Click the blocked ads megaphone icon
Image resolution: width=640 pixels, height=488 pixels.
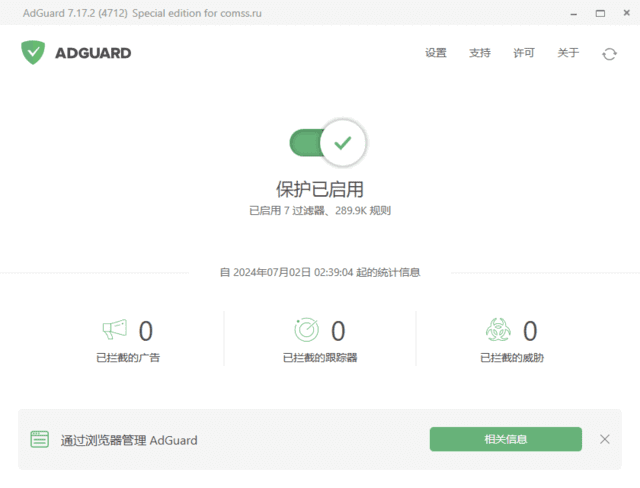[115, 329]
